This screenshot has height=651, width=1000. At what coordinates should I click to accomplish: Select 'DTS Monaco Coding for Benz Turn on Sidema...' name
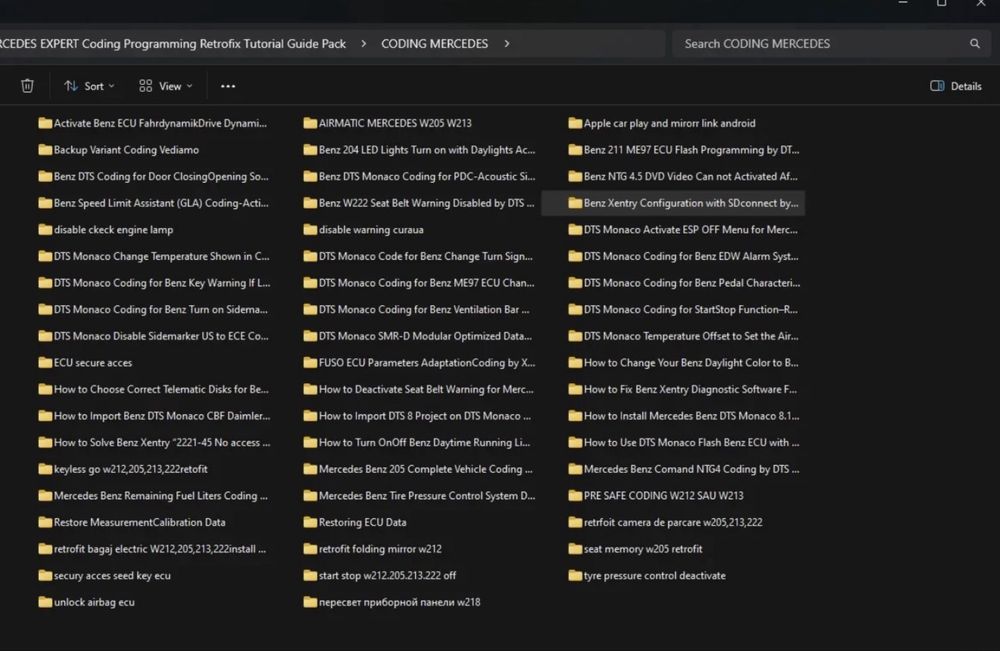(x=161, y=309)
